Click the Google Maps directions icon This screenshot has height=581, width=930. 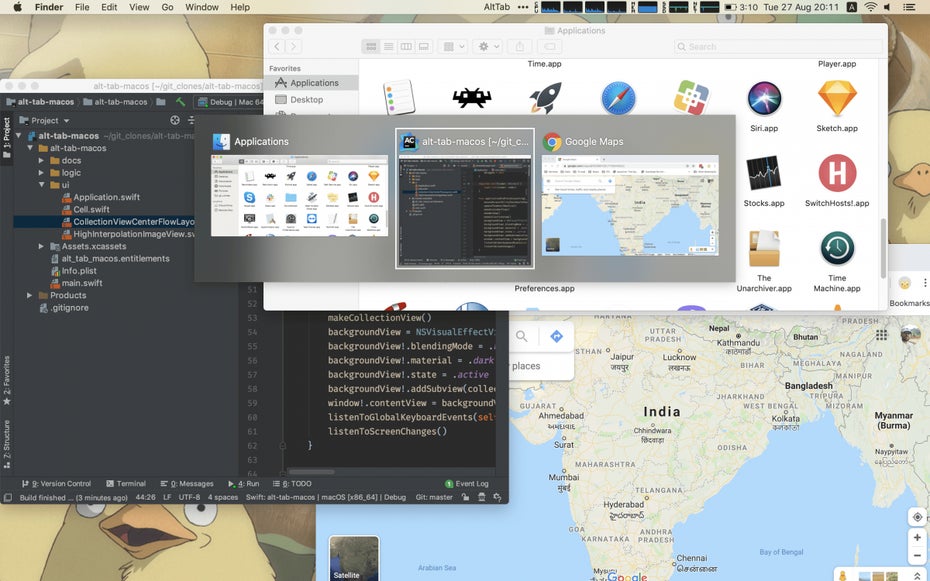pos(557,337)
